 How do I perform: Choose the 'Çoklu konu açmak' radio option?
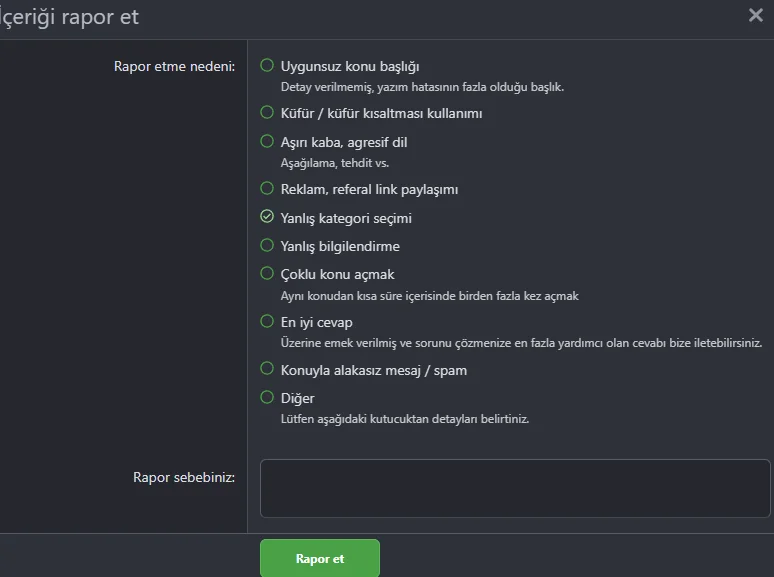click(267, 273)
